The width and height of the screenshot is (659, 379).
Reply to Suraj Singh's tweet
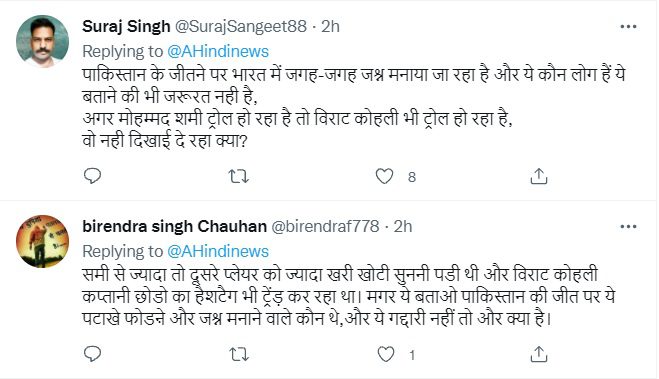coord(92,176)
